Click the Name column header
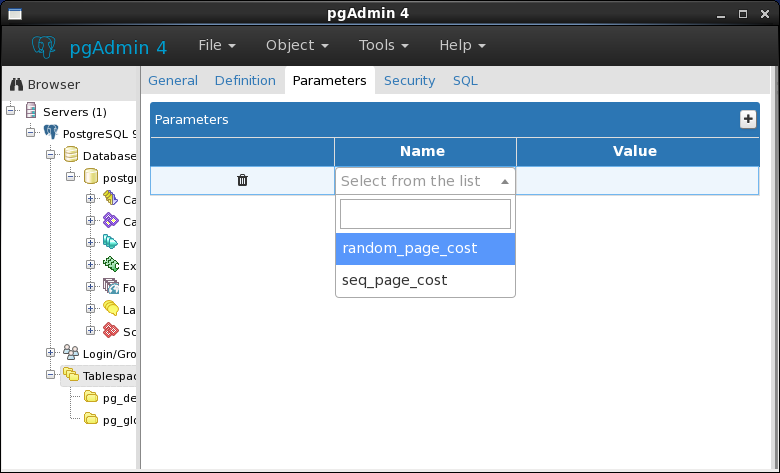The image size is (780, 473). point(425,151)
